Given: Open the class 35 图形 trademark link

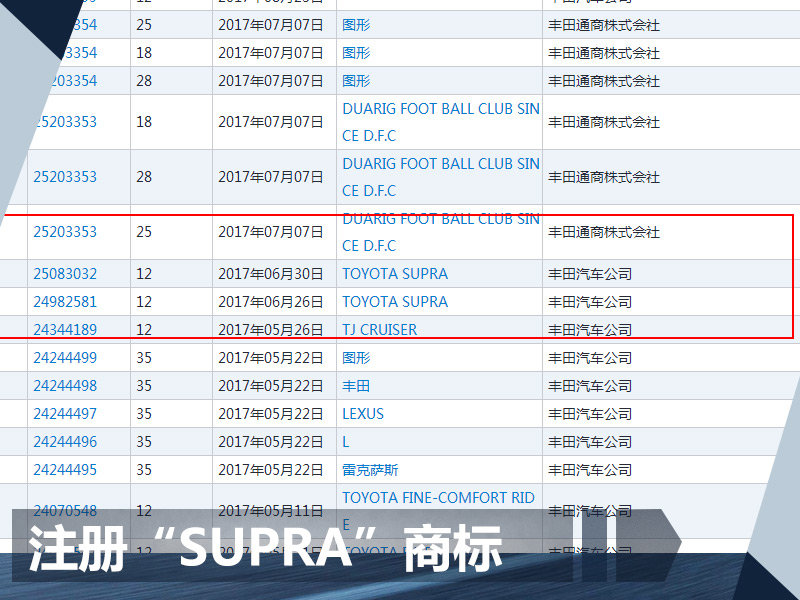Looking at the screenshot, I should click(356, 358).
